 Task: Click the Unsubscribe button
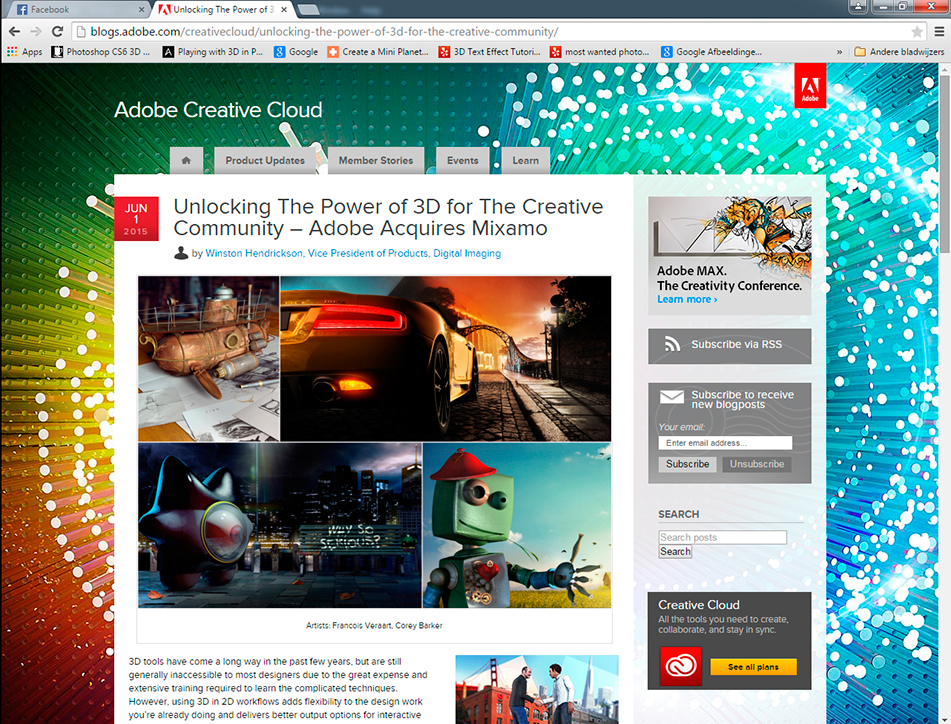point(757,464)
